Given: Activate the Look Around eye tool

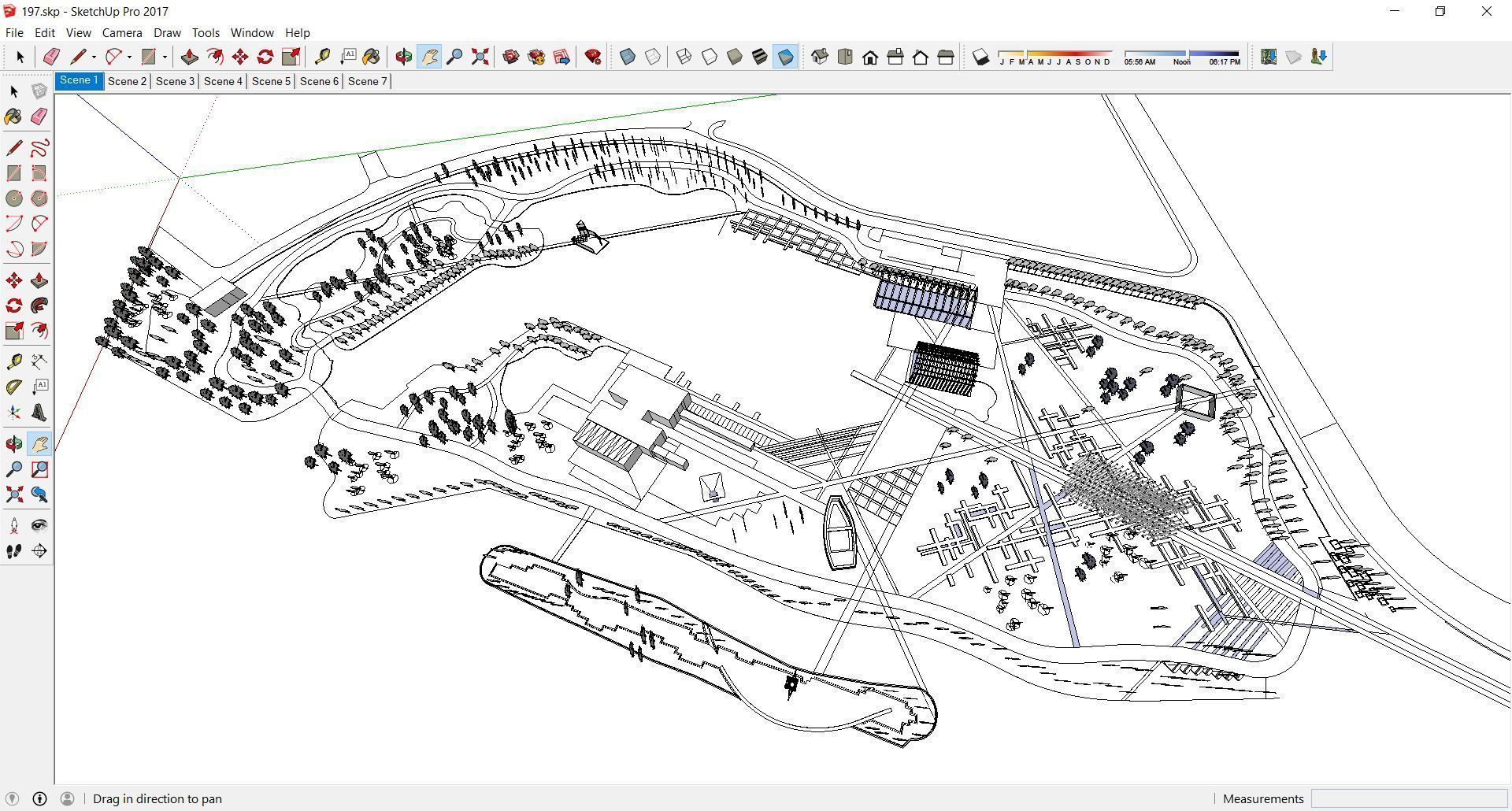Looking at the screenshot, I should coord(39,526).
